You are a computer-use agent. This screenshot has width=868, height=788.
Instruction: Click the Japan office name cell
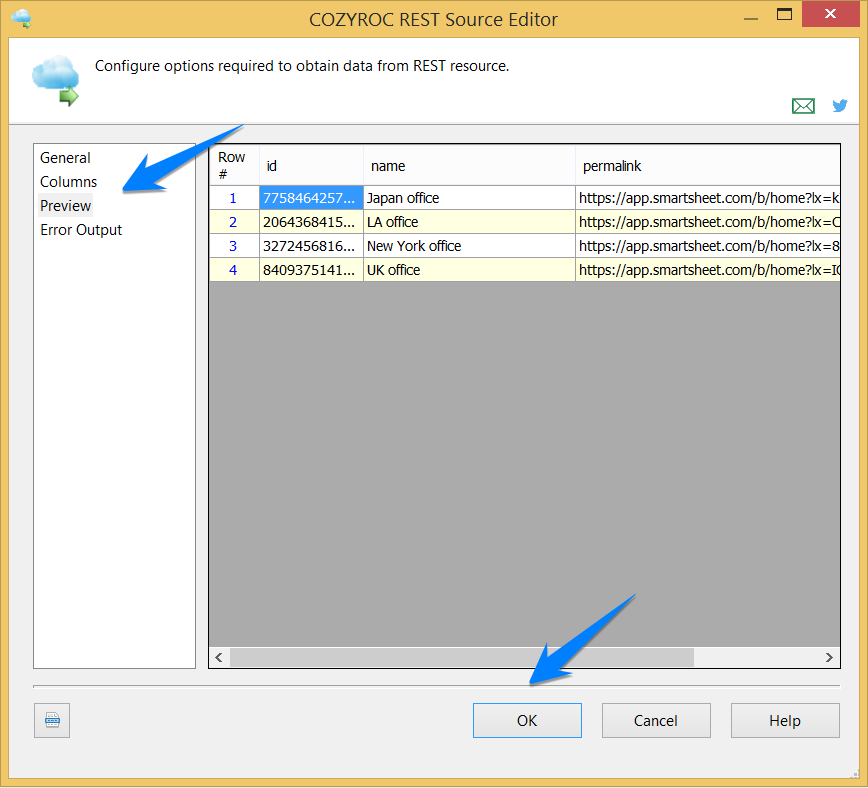469,198
